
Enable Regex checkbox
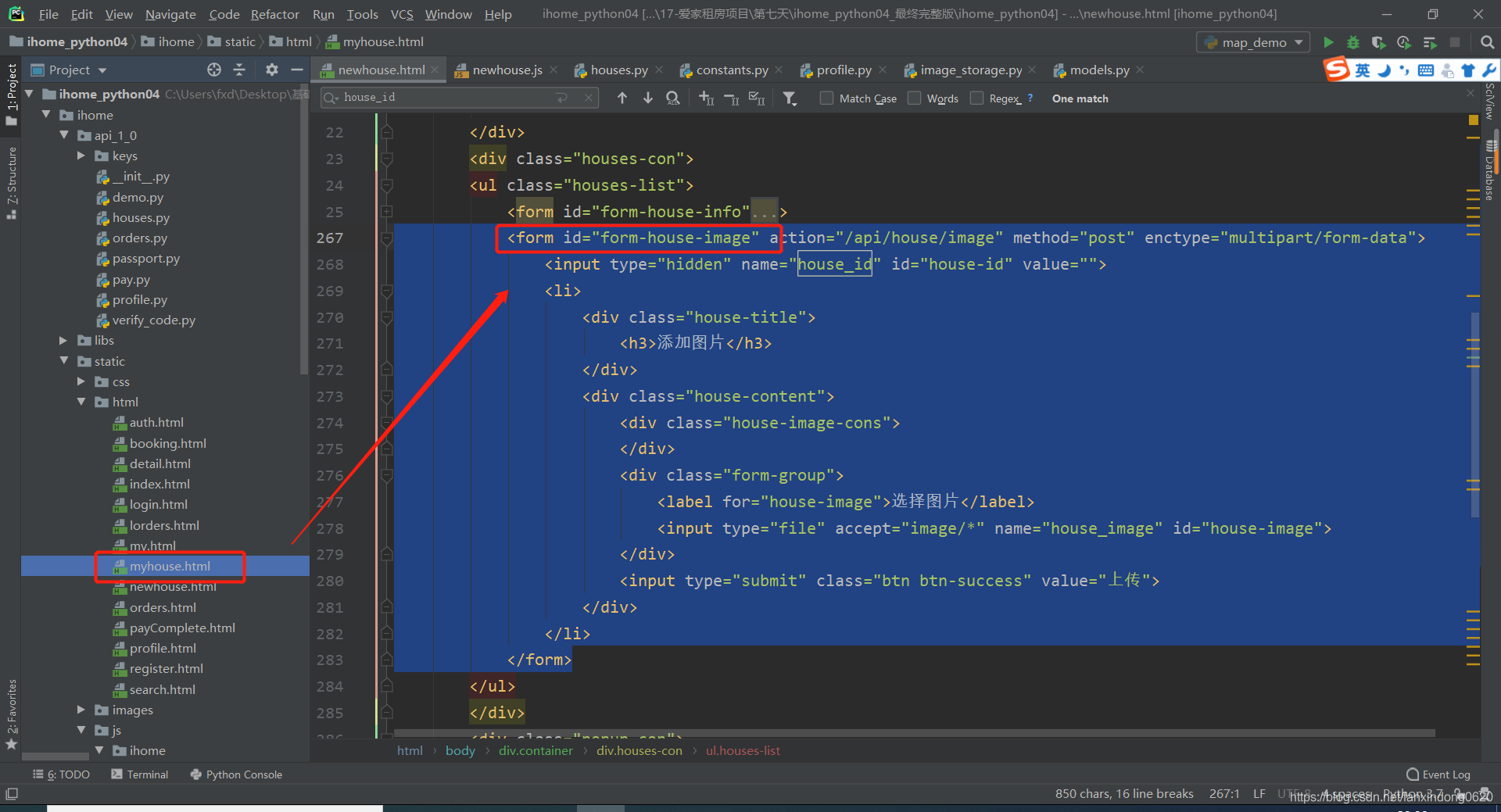click(x=976, y=98)
